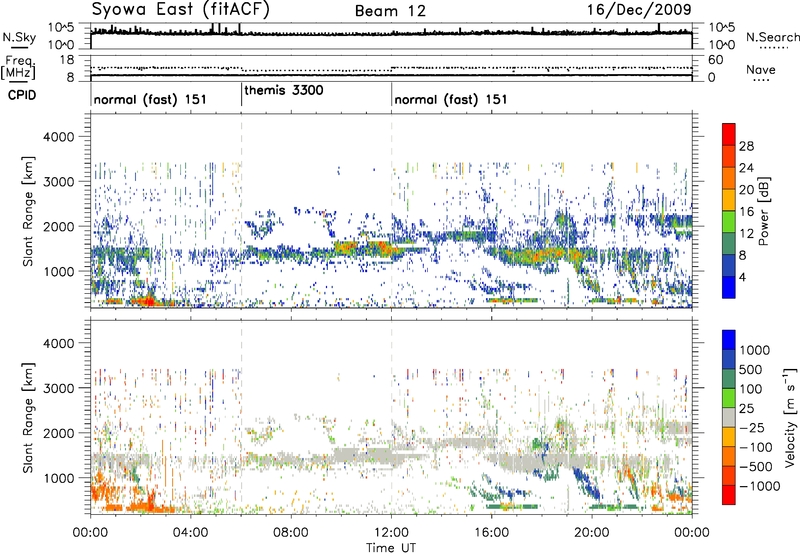Click the "24" label on the power scale

click(746, 168)
